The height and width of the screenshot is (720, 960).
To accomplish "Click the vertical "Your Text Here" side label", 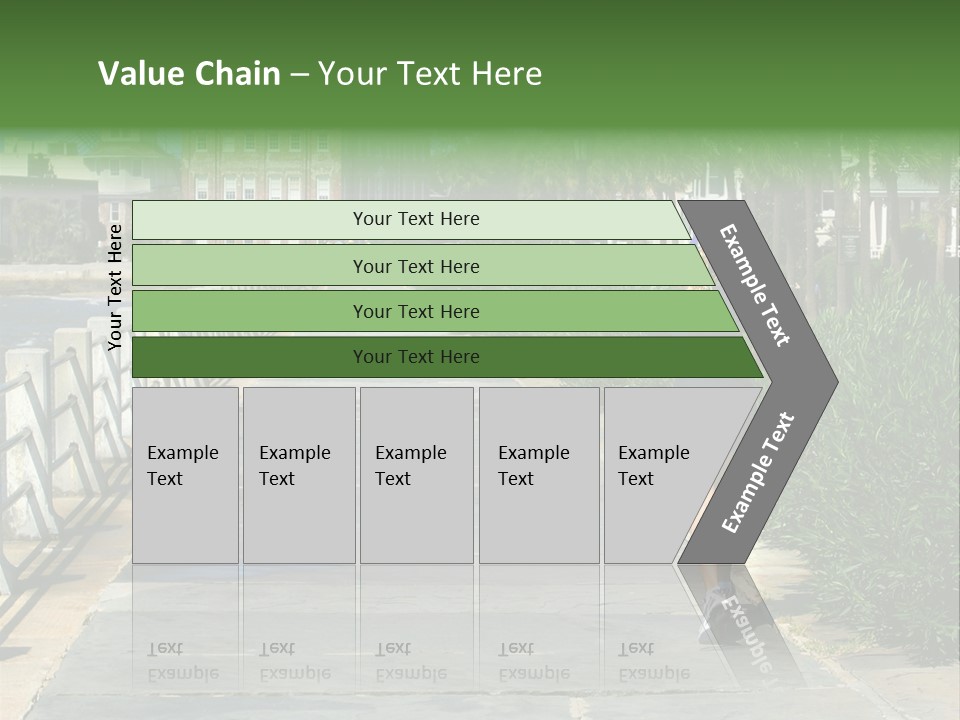I will click(x=115, y=287).
